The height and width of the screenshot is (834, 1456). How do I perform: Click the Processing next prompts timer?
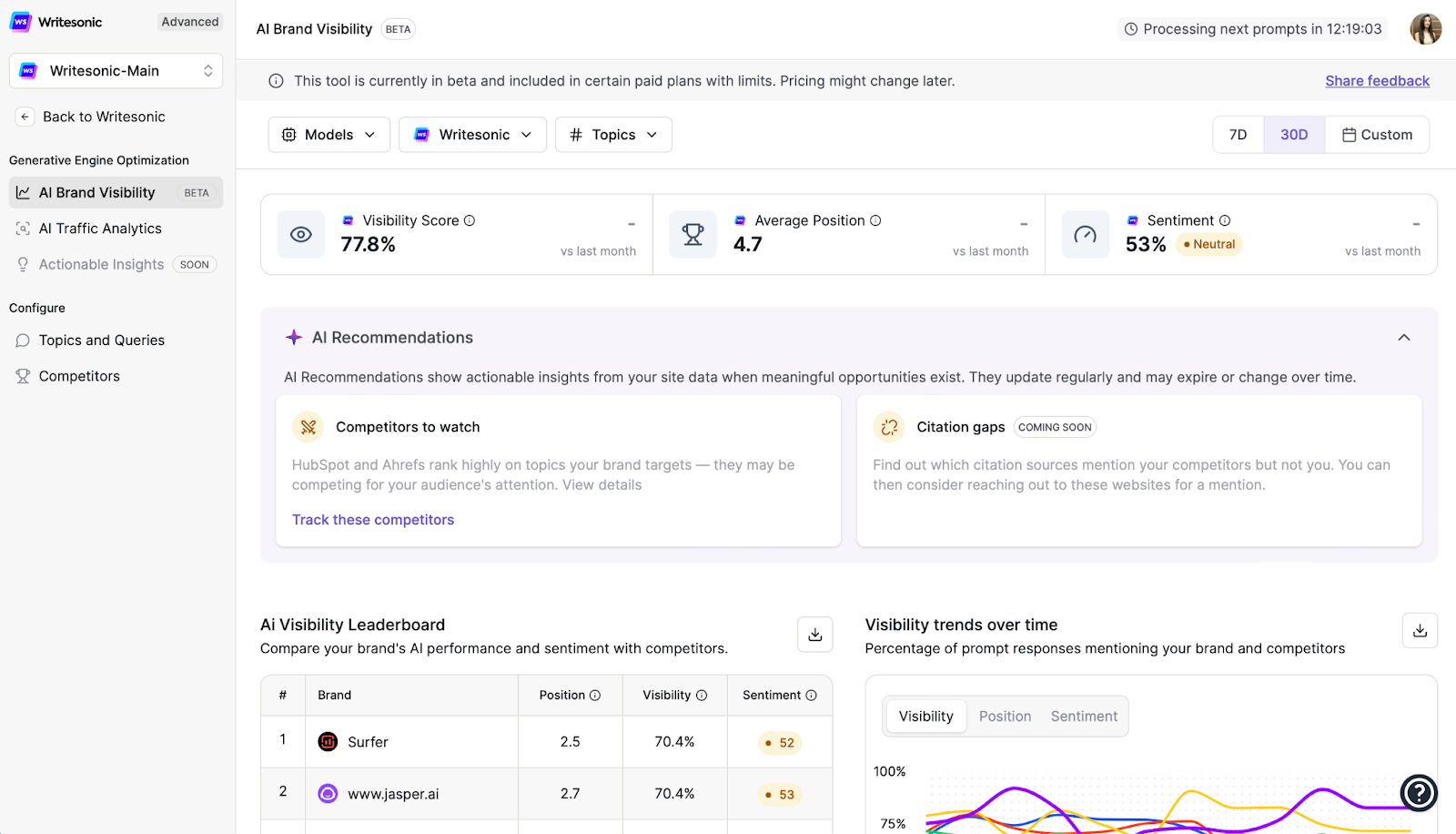pos(1253,29)
